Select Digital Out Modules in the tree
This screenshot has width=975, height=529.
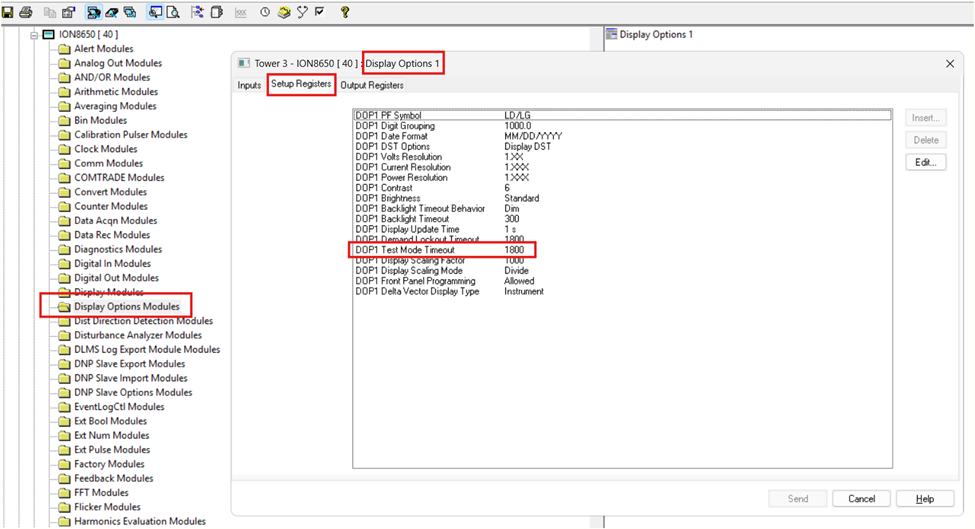point(116,278)
